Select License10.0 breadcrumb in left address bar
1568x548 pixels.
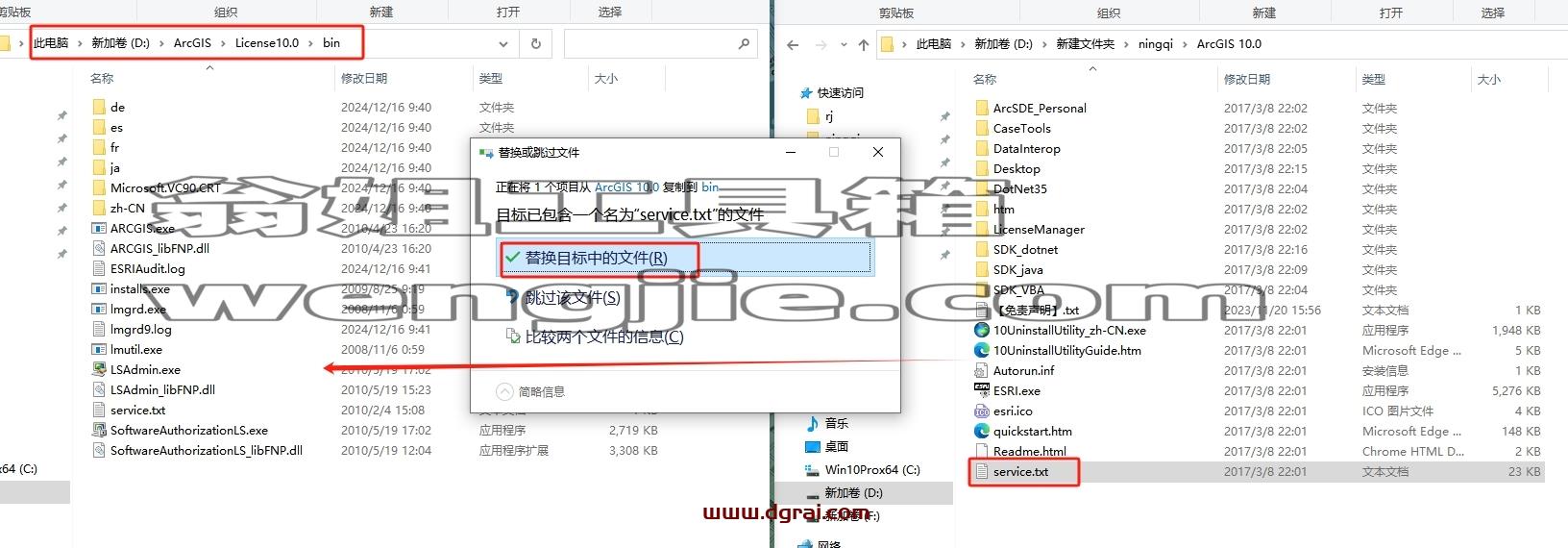[x=267, y=43]
